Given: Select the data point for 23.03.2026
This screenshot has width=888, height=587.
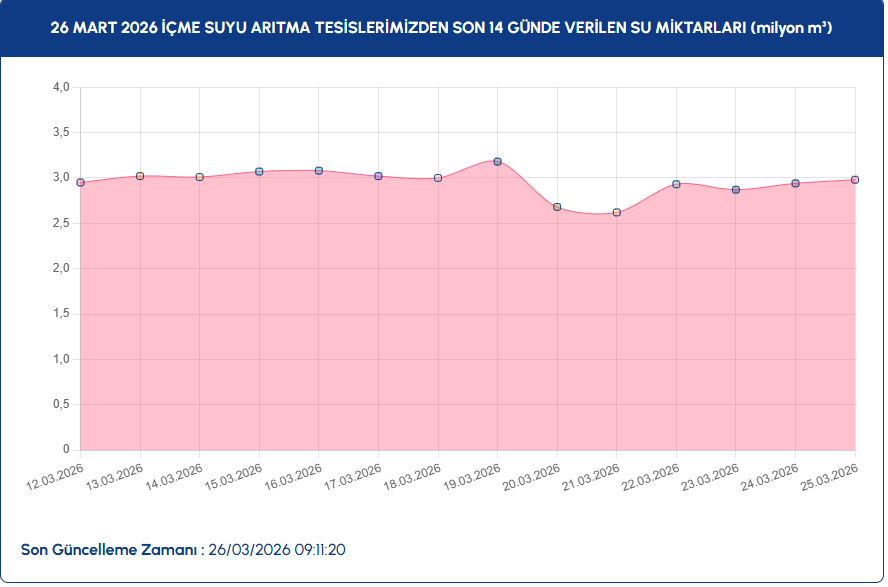Looking at the screenshot, I should tap(736, 190).
